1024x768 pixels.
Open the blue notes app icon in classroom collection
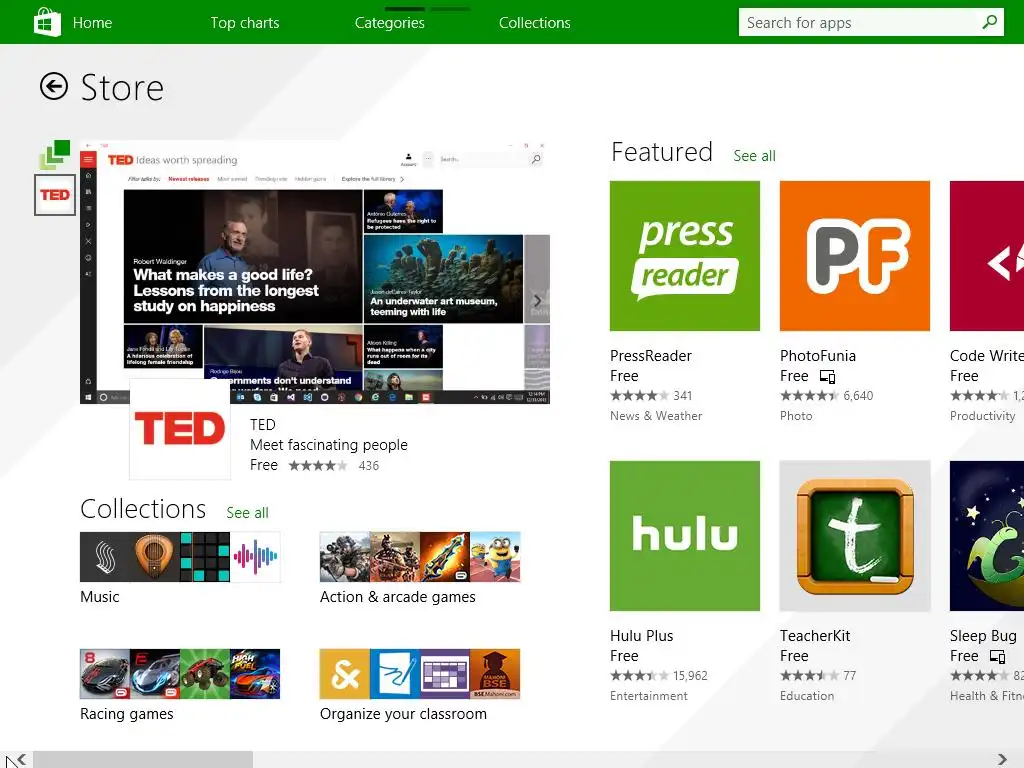[x=394, y=674]
